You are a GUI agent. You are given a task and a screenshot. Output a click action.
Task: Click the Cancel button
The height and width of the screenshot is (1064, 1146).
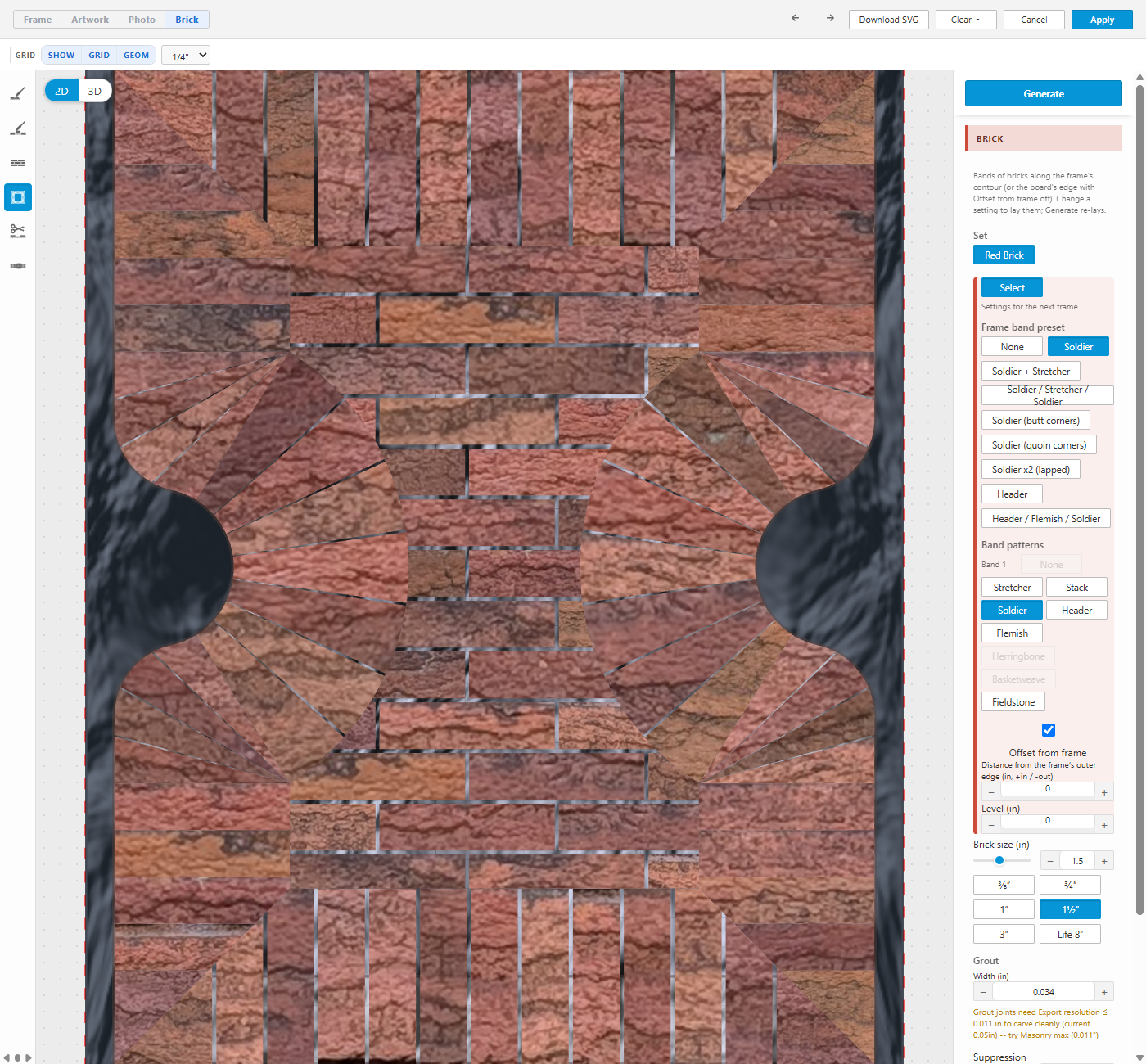point(1034,20)
